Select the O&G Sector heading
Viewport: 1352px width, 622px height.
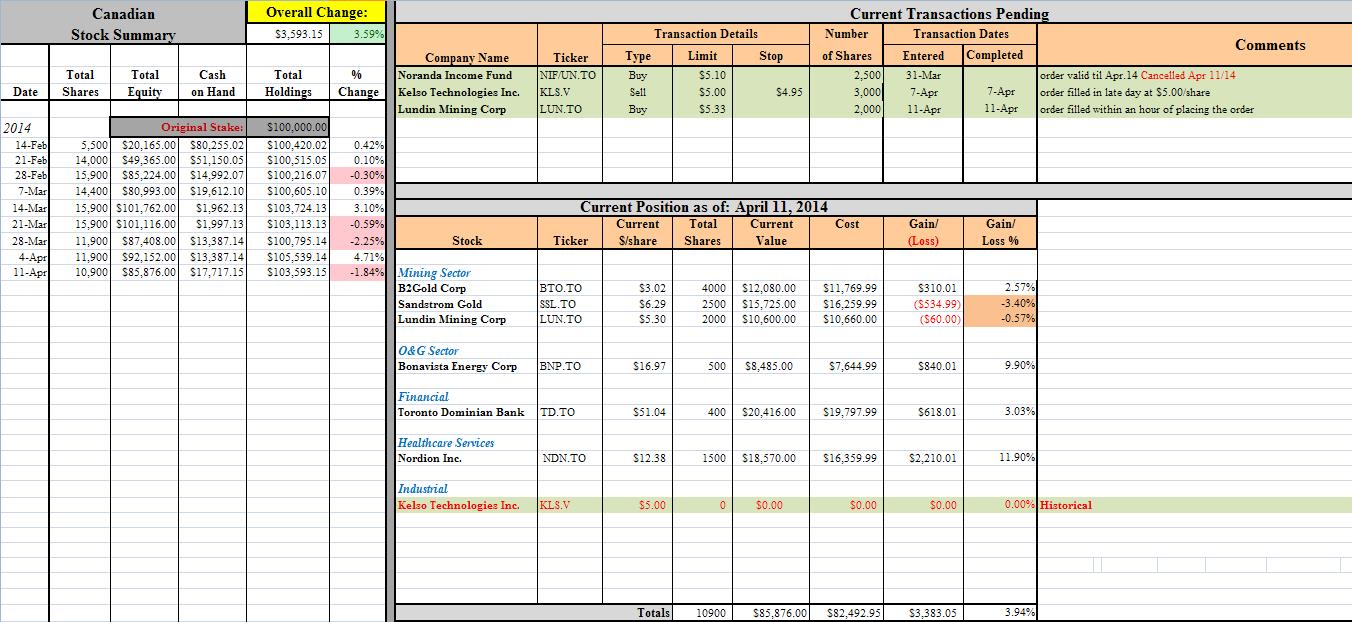click(x=428, y=351)
